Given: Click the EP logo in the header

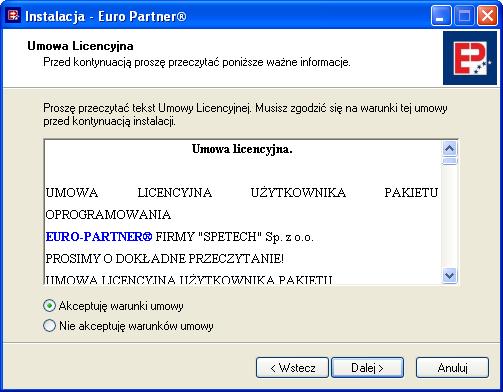Looking at the screenshot, I should click(470, 58).
